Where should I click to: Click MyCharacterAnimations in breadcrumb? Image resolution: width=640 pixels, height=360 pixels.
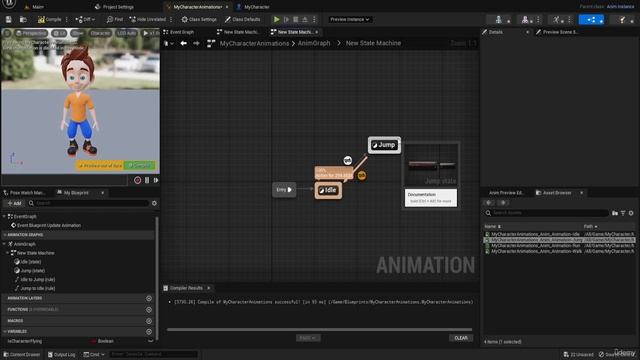254,43
